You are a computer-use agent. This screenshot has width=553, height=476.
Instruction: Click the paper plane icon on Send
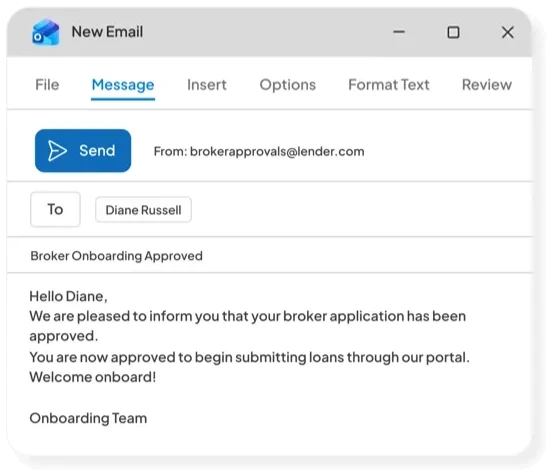(x=57, y=151)
